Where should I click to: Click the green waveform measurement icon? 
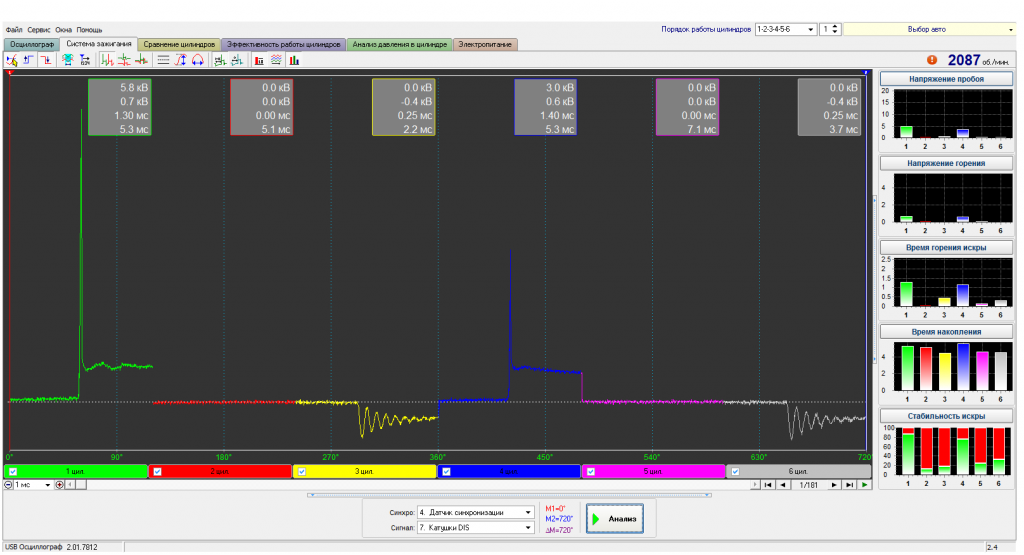(220, 60)
